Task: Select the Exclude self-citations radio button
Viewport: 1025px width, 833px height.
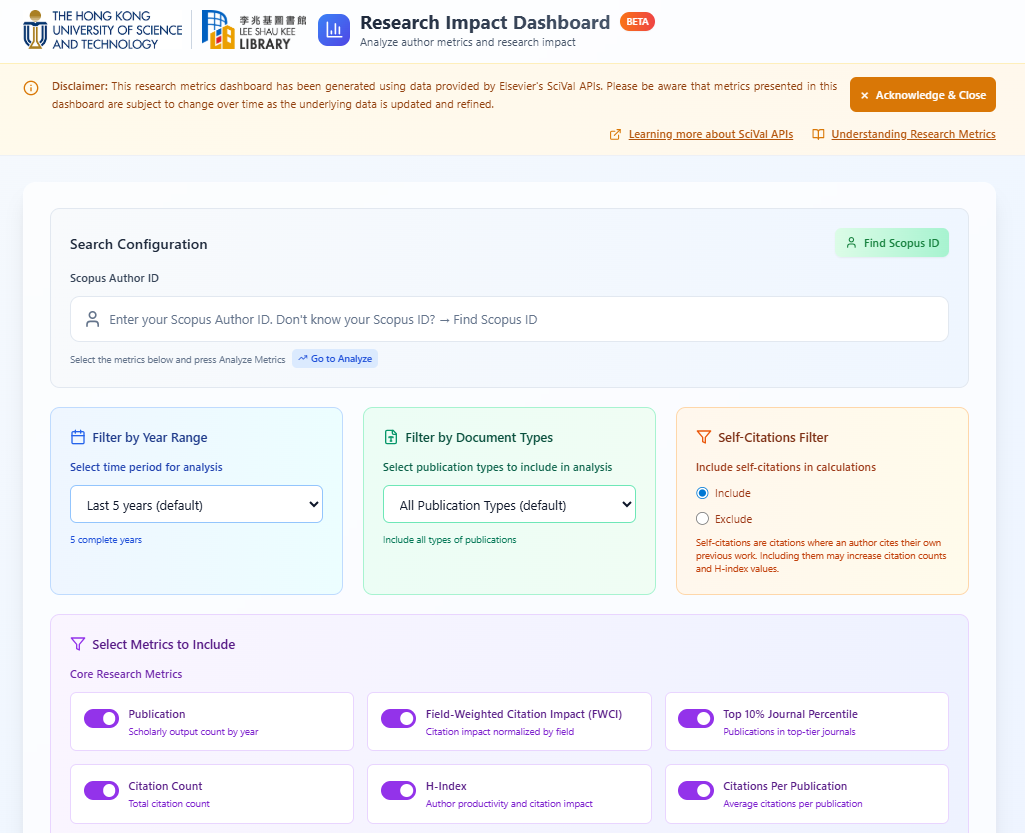Action: (702, 519)
